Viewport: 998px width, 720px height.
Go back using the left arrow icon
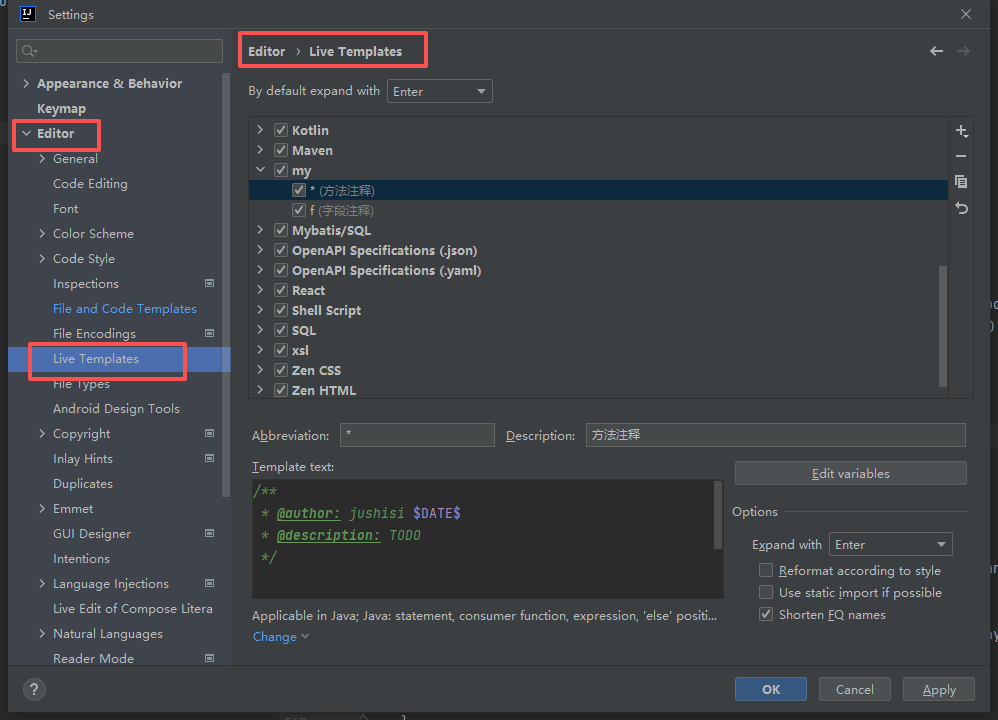[x=936, y=51]
